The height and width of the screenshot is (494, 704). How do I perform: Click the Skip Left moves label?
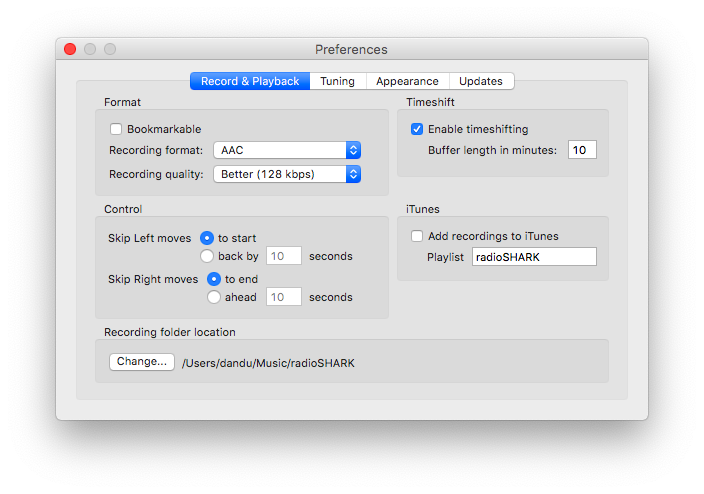point(150,238)
